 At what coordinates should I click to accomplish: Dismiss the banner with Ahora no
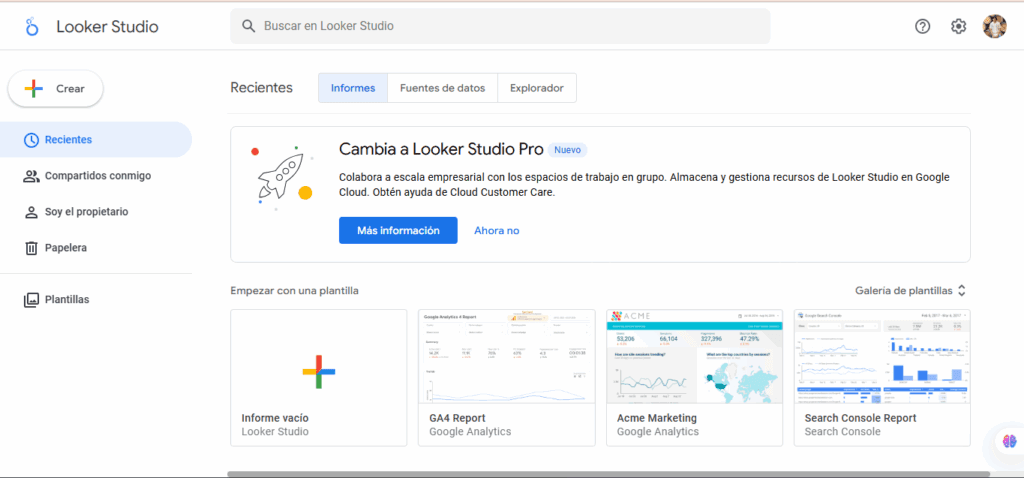(x=496, y=231)
